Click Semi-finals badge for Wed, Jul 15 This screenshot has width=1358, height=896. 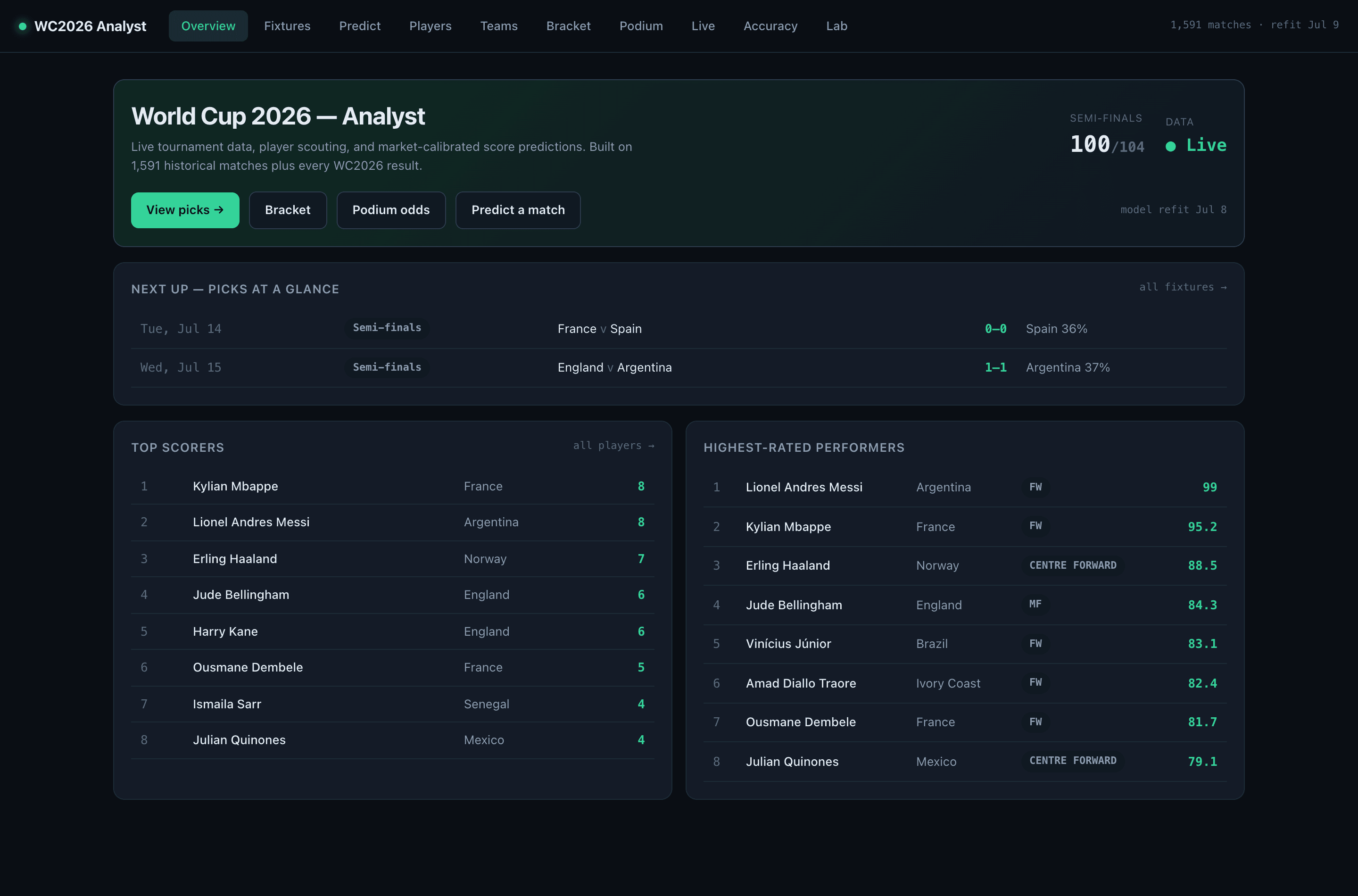click(387, 367)
